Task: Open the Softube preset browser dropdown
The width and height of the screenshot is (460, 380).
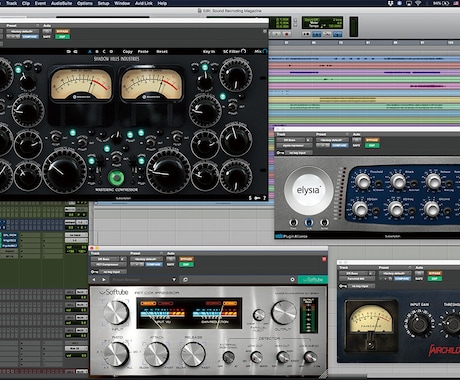Action: [x=174, y=279]
